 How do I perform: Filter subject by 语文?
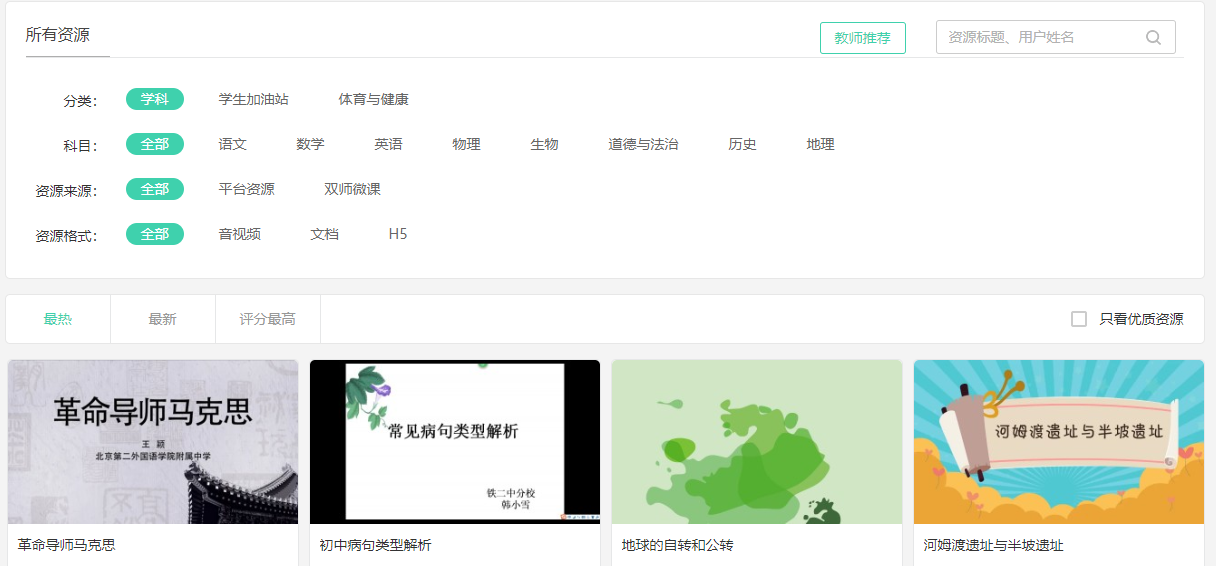(233, 144)
